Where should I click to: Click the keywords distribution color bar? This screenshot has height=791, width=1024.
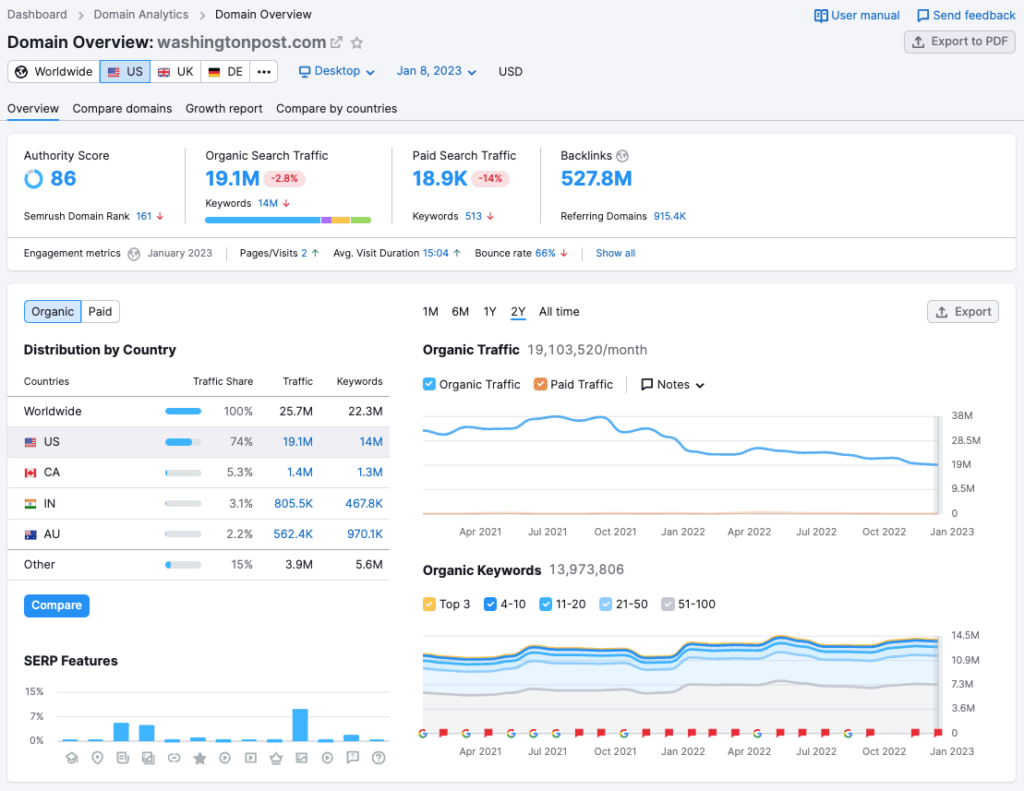[x=288, y=220]
